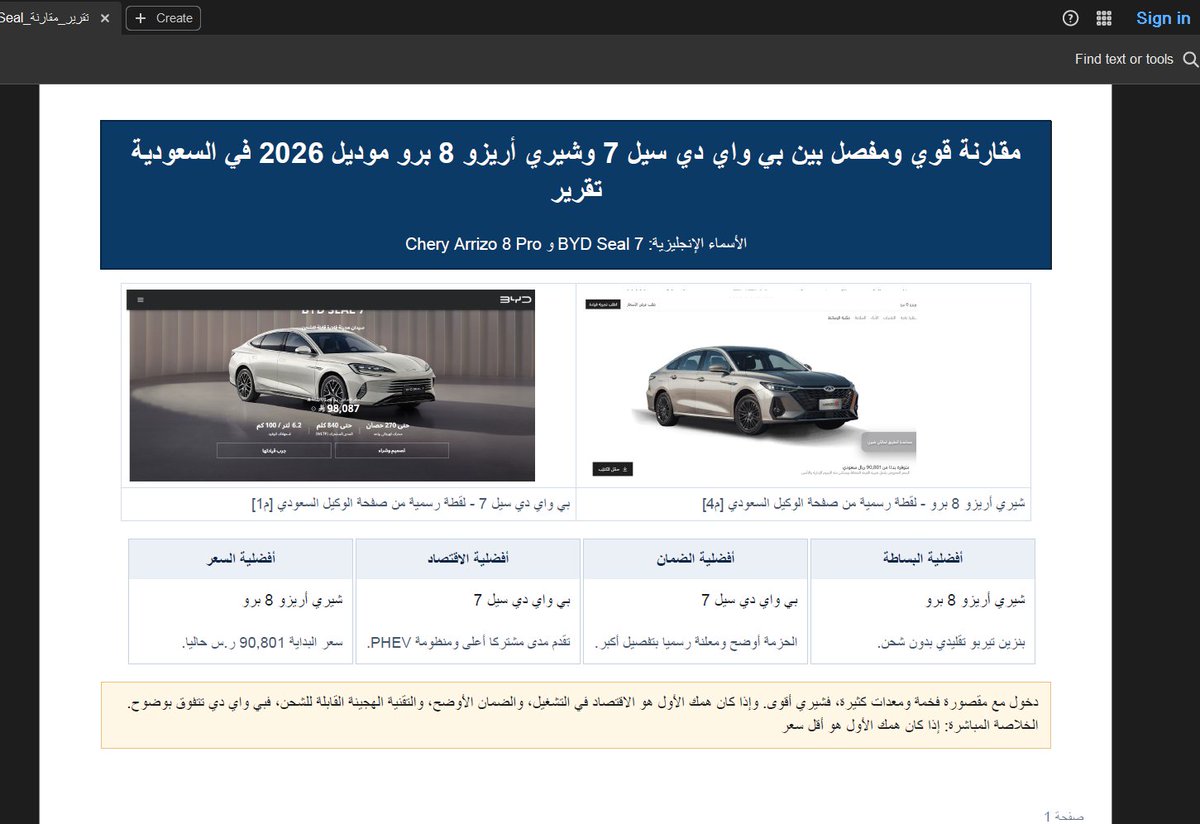This screenshot has height=824, width=1200.
Task: Click the بي واي دي سيل 7 cell under أفضلية الضمان
Action: point(750,601)
